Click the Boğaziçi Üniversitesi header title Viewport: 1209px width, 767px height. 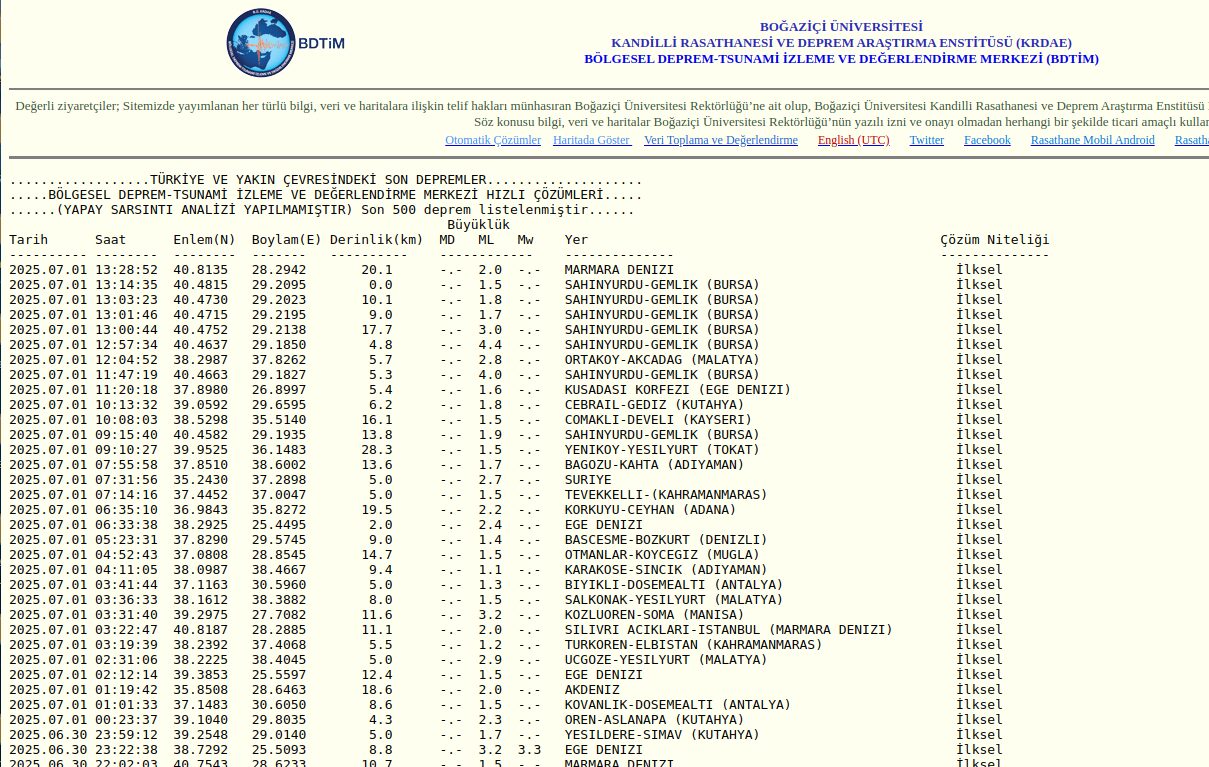click(x=841, y=27)
